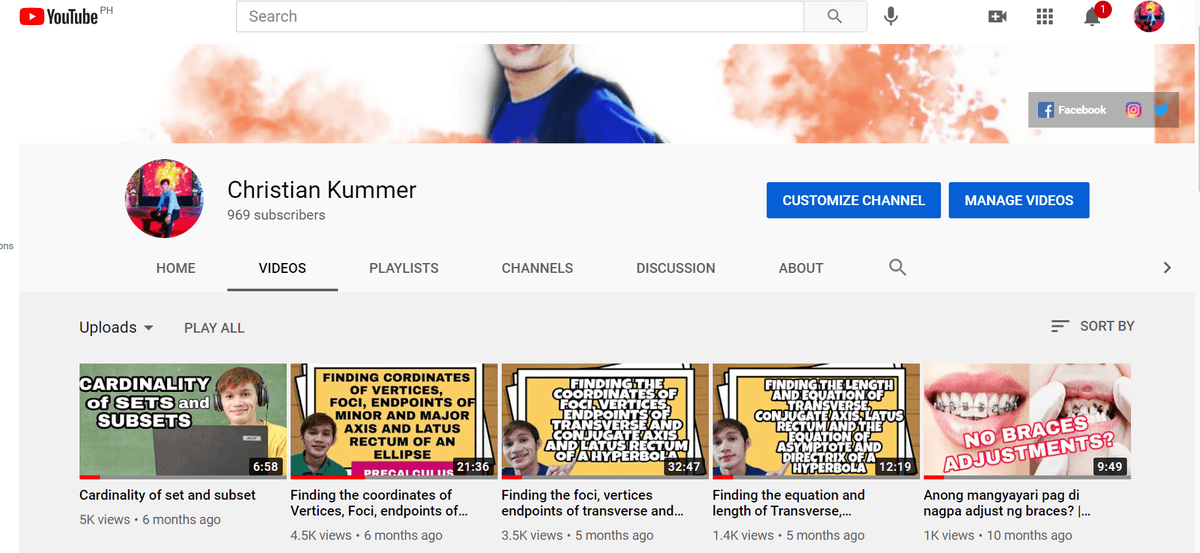The image size is (1200, 553).
Task: Click Play All uploads link
Action: [214, 328]
